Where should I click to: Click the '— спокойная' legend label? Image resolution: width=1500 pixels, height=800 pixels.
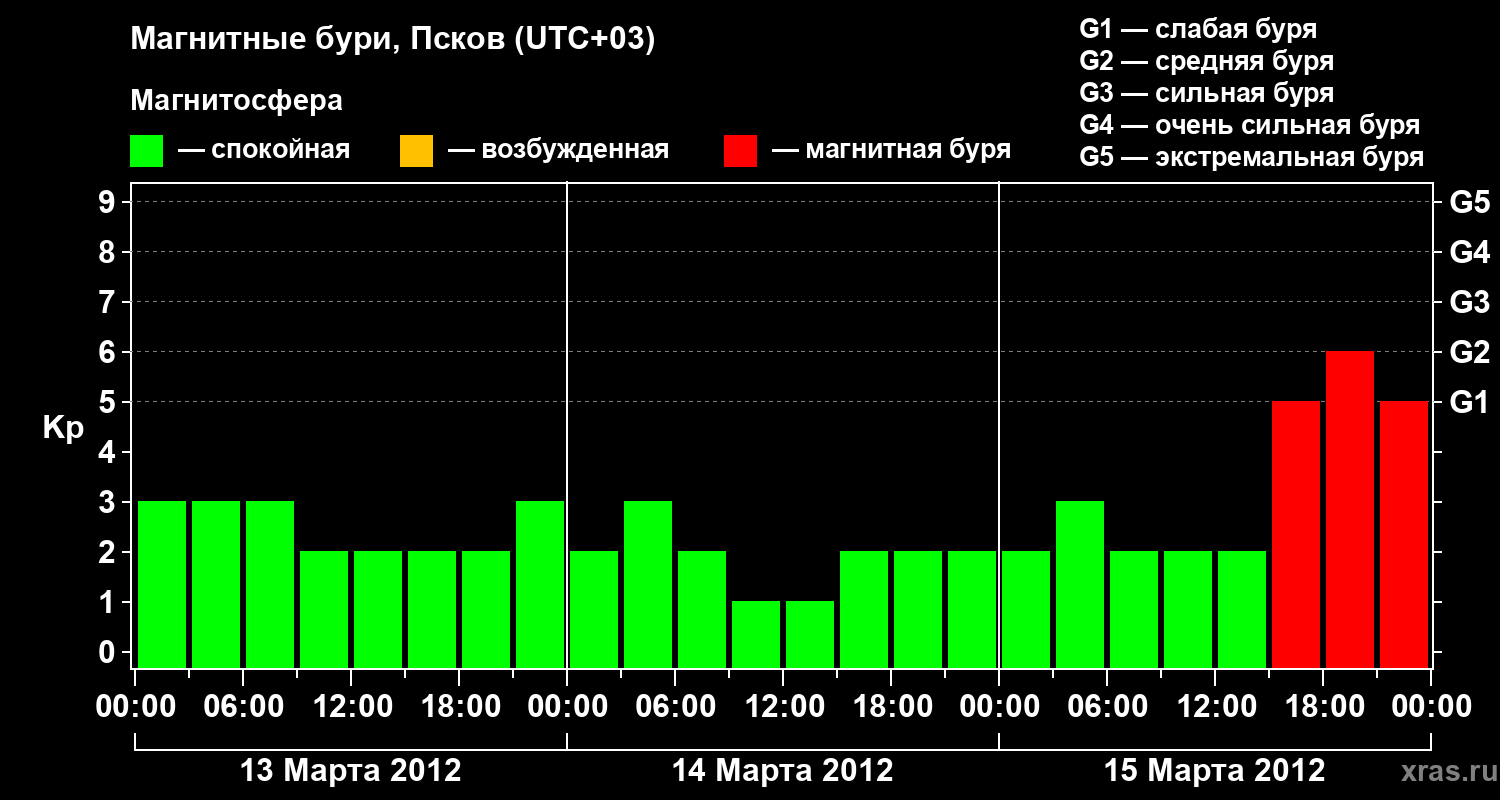(264, 150)
